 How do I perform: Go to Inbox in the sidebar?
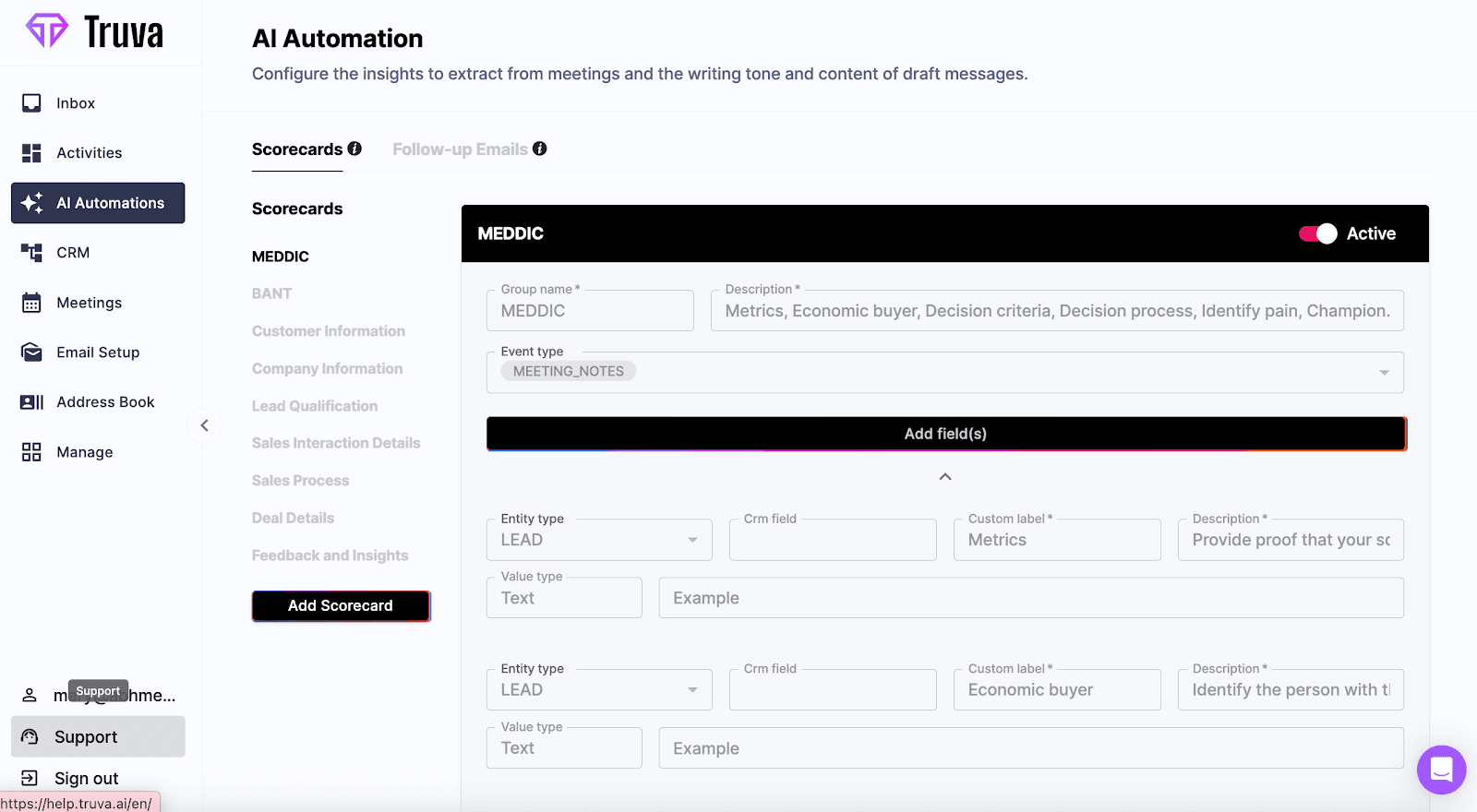tap(98, 103)
